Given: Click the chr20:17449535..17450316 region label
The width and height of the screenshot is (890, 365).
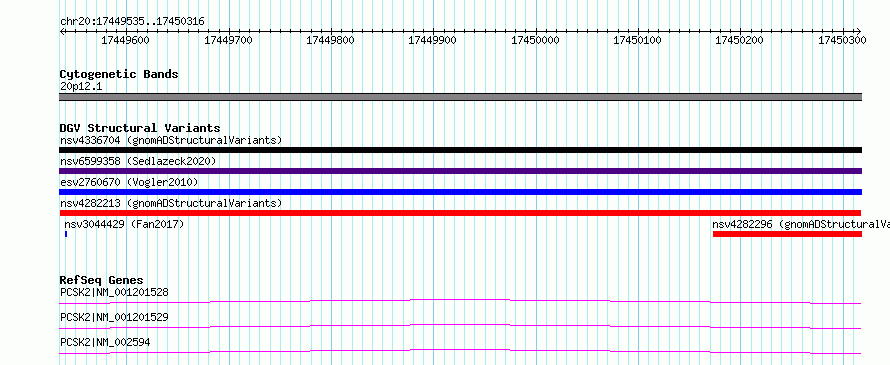Looking at the screenshot, I should 132,22.
